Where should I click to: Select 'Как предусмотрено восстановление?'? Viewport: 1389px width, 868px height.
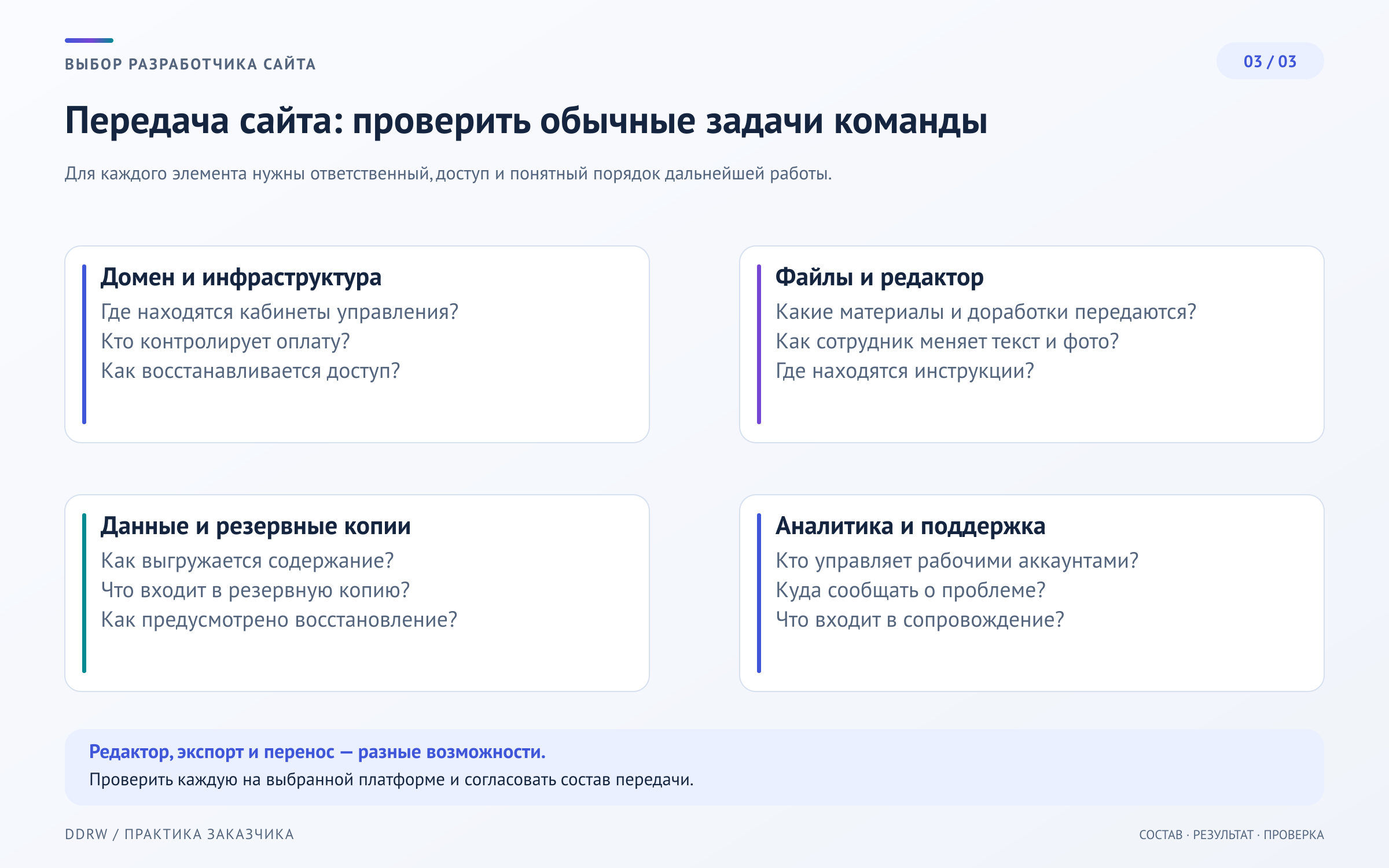tap(279, 620)
